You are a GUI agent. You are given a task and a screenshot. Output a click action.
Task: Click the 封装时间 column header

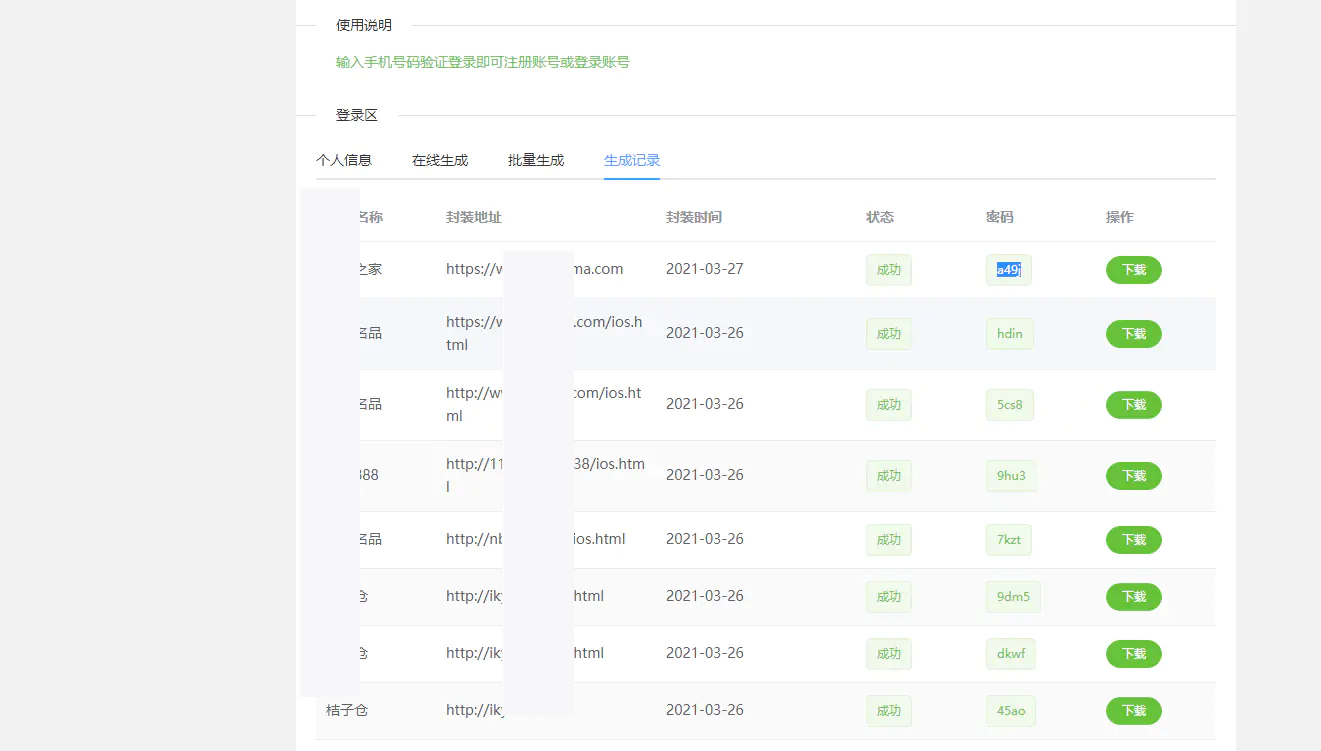click(x=696, y=217)
